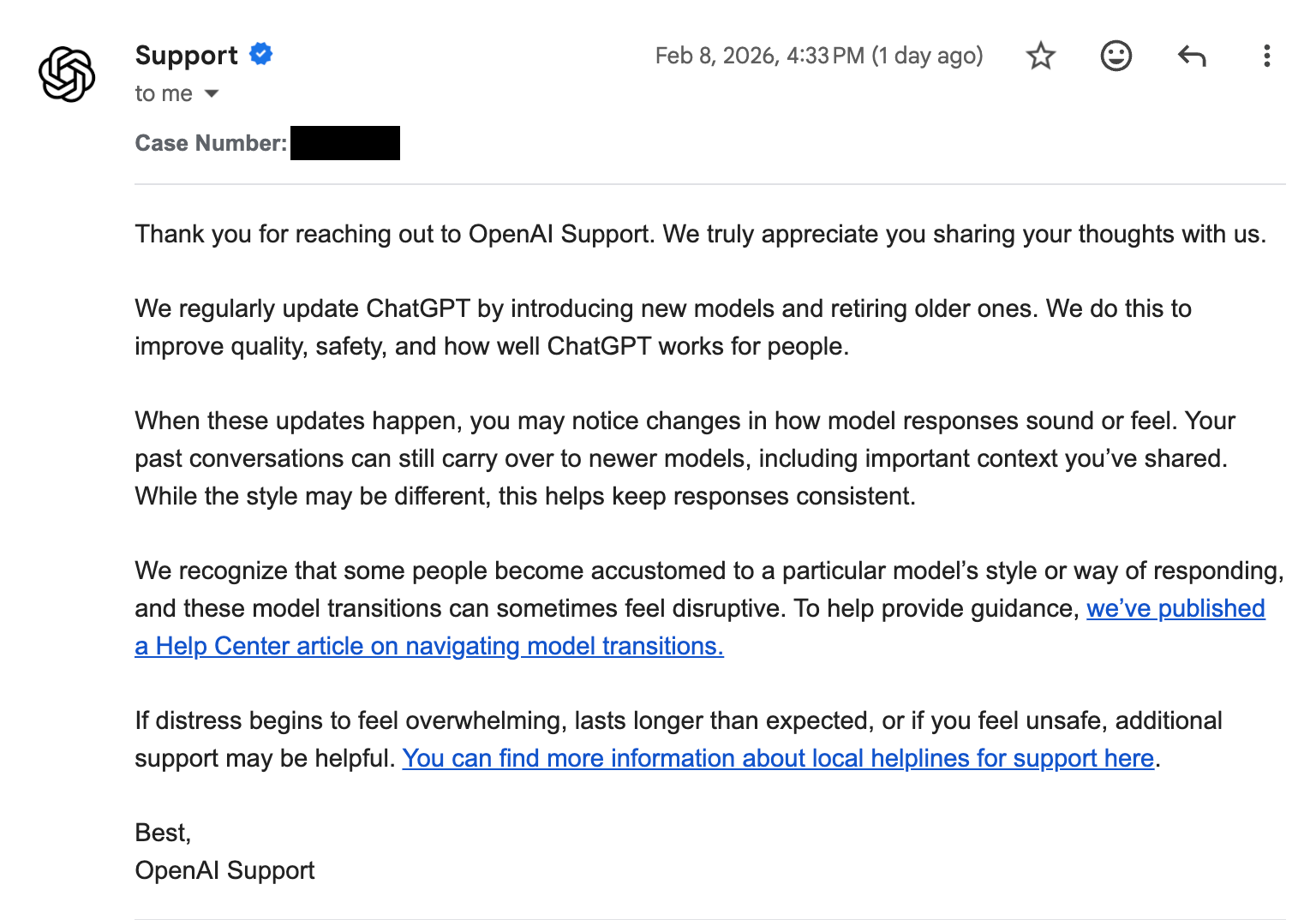
Task: Click the "OpenAI Support" signature text
Action: tap(224, 870)
